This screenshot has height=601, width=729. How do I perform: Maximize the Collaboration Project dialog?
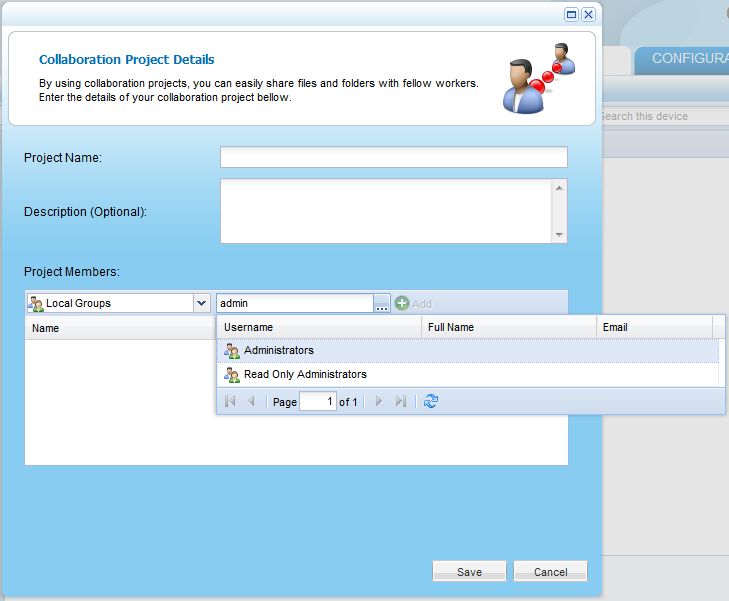(571, 14)
